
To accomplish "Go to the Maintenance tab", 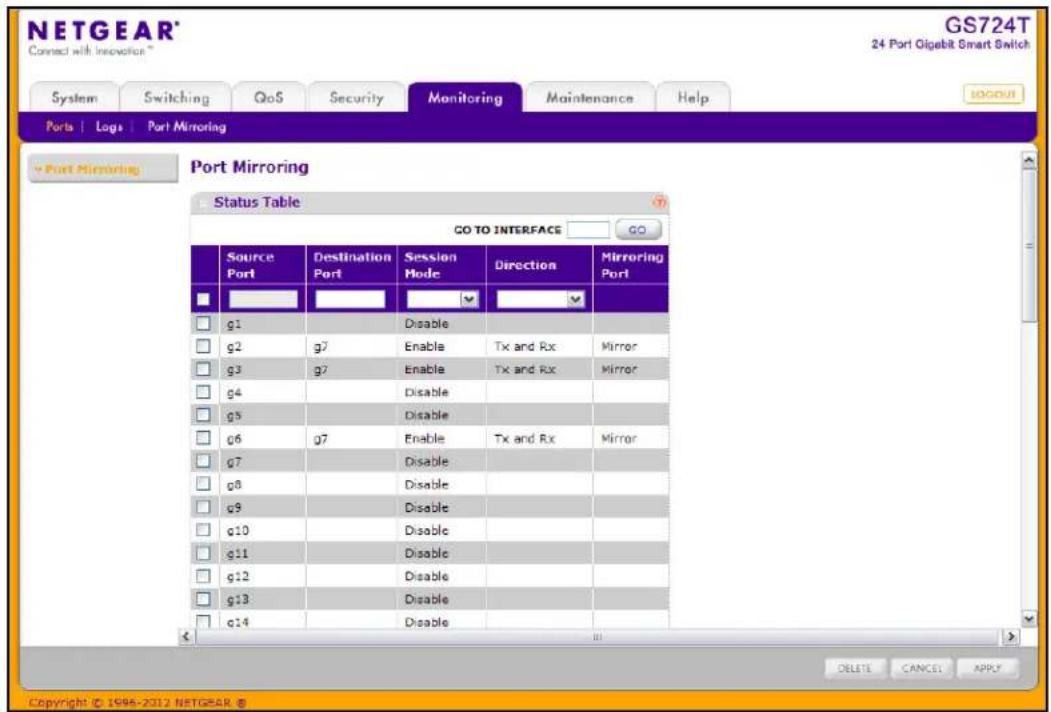I will [589, 98].
